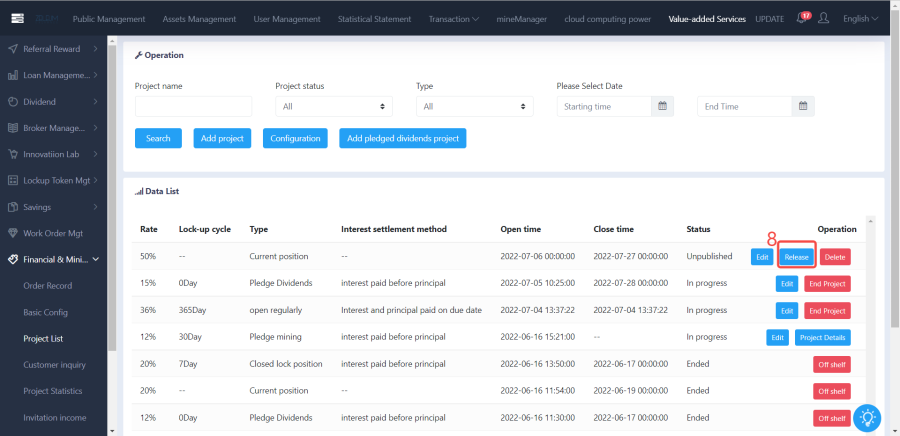
Task: Open the English language dropdown
Action: pos(860,19)
